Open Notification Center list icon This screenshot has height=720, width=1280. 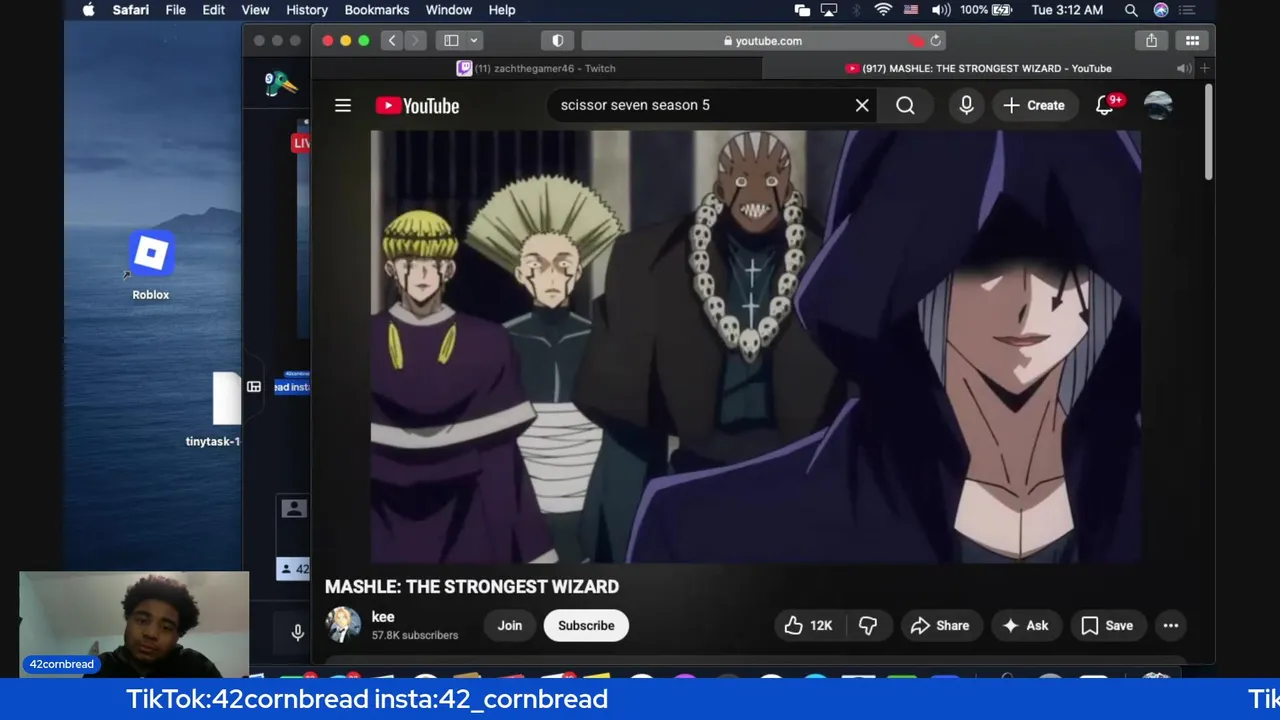tap(1188, 10)
